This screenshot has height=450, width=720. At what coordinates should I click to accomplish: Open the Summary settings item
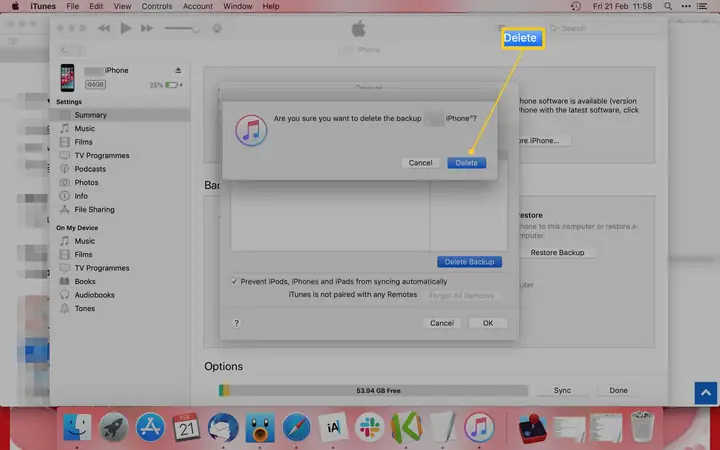pyautogui.click(x=120, y=115)
